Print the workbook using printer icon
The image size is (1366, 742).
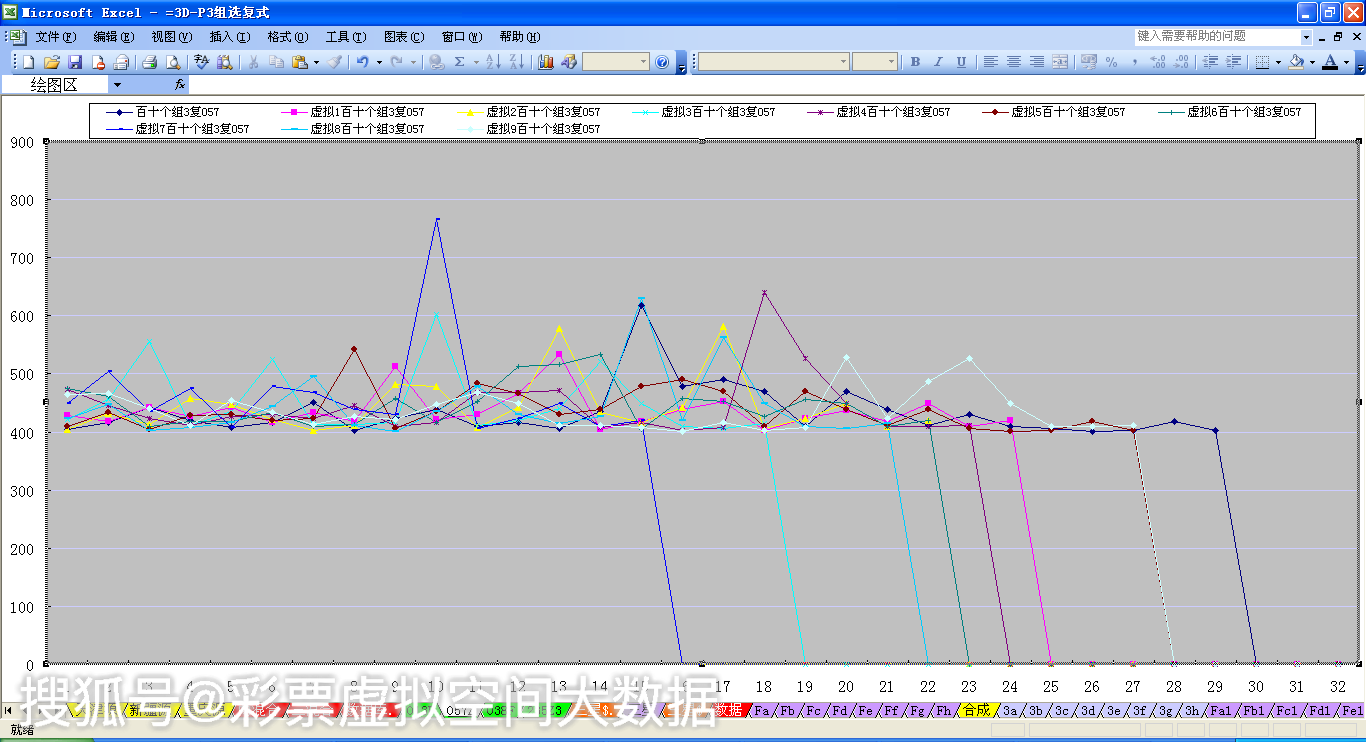[149, 62]
